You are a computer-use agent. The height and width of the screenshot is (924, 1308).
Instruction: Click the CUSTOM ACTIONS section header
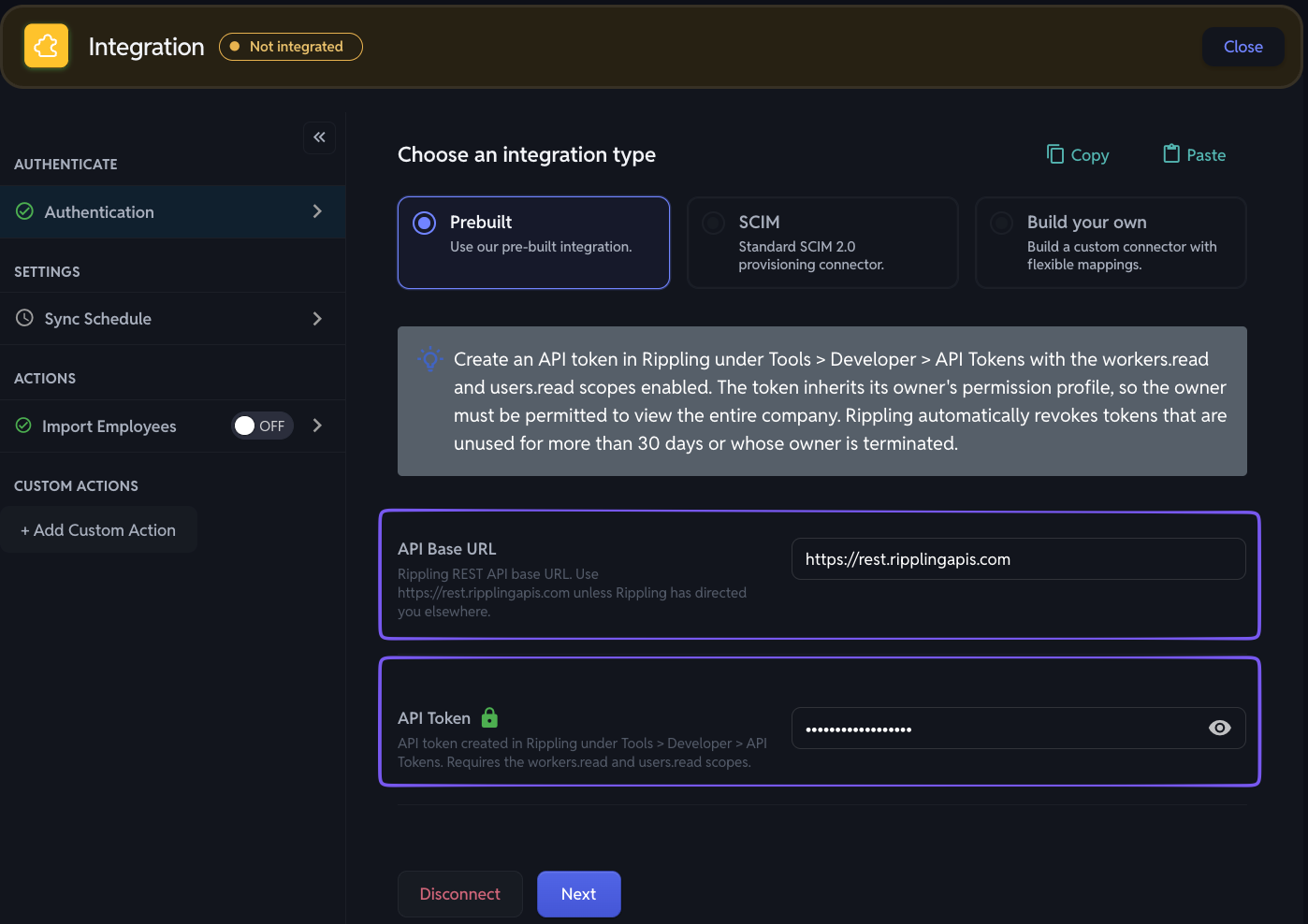(76, 486)
